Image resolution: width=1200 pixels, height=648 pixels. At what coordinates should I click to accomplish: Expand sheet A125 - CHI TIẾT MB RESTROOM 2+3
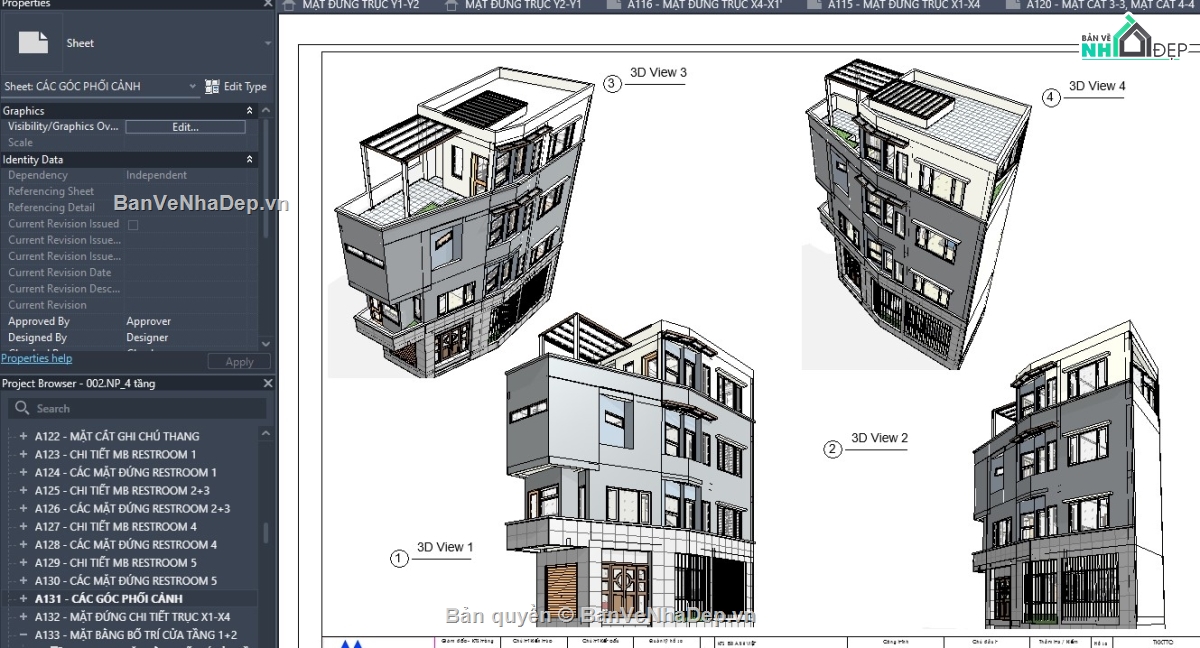click(23, 490)
